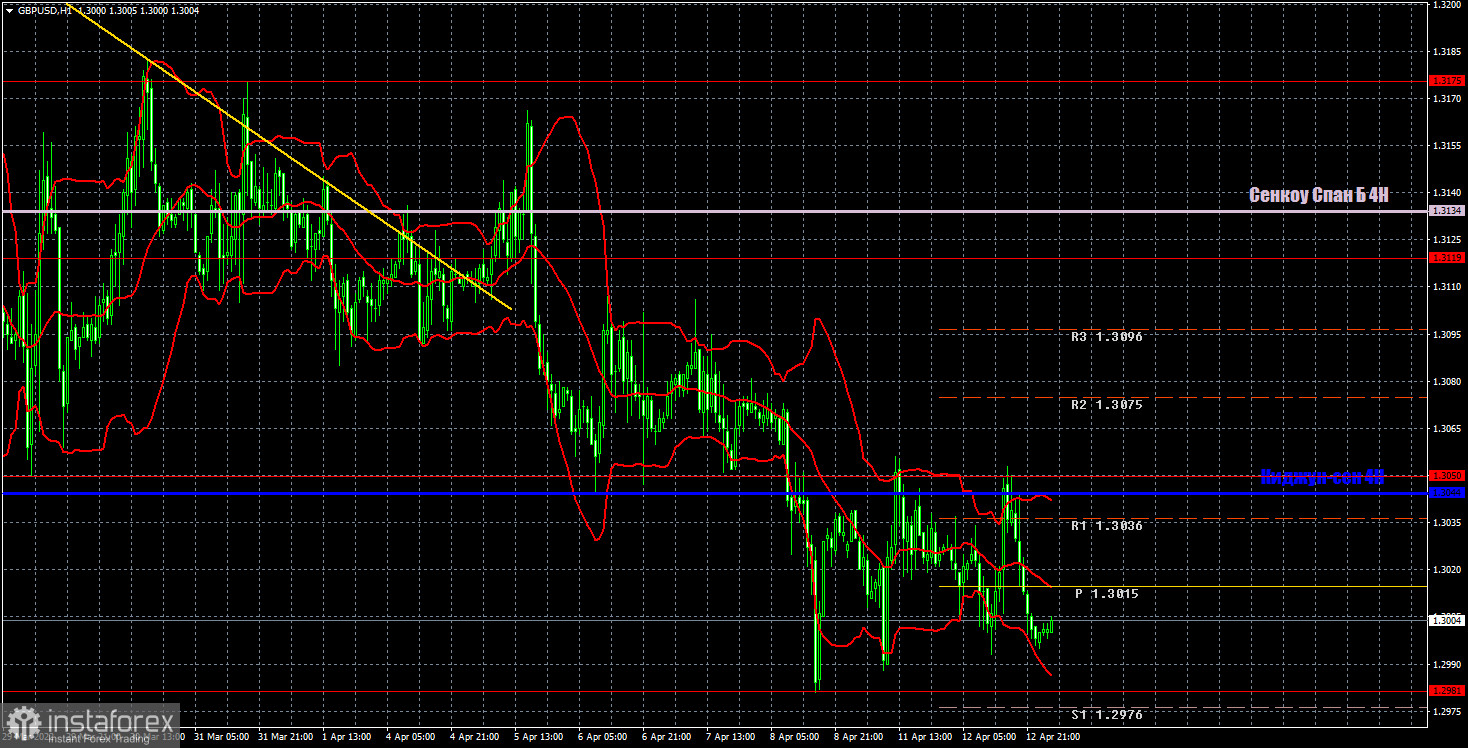Click the '12 Apr 21:00' time axis label
Image resolution: width=1468 pixels, height=748 pixels.
pos(1053,737)
